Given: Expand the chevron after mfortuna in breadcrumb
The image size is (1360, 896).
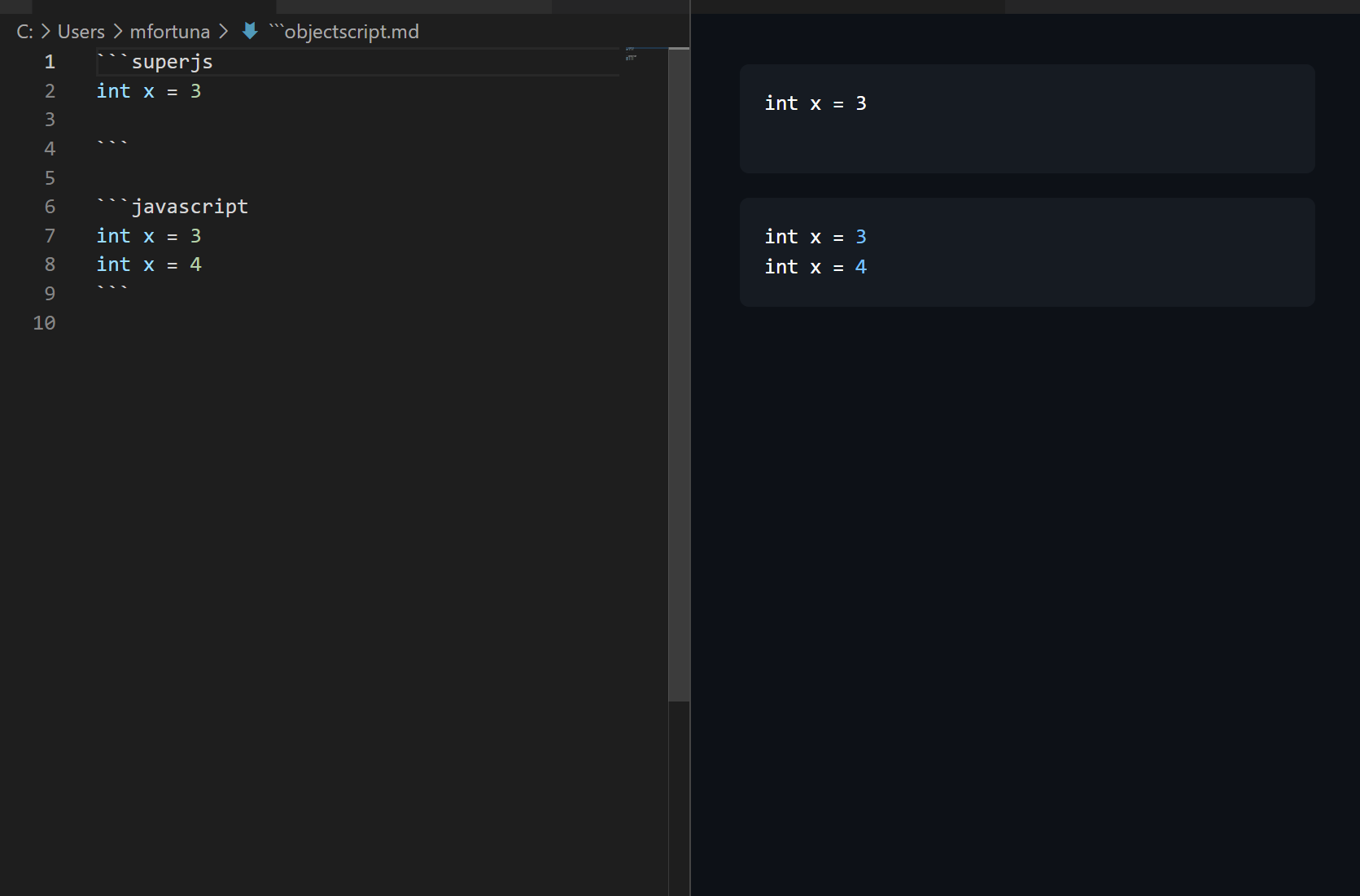Looking at the screenshot, I should click(x=224, y=32).
